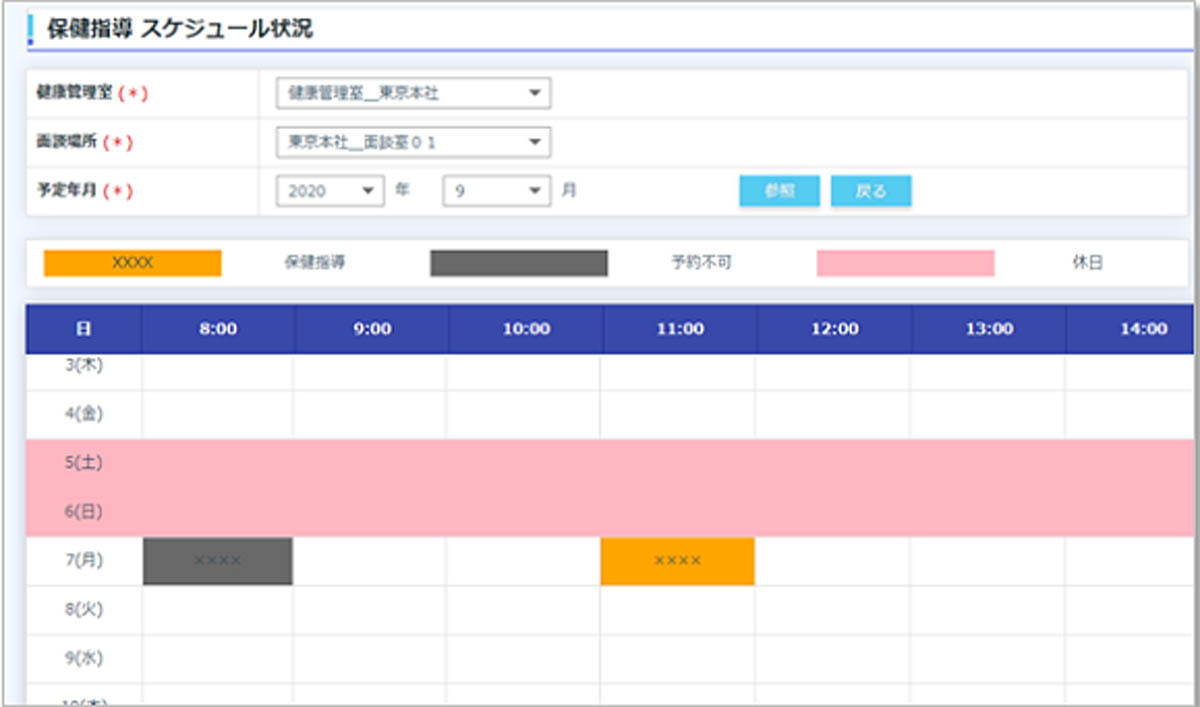Click the 7(月) date row label
Image resolution: width=1200 pixels, height=707 pixels.
click(x=84, y=561)
